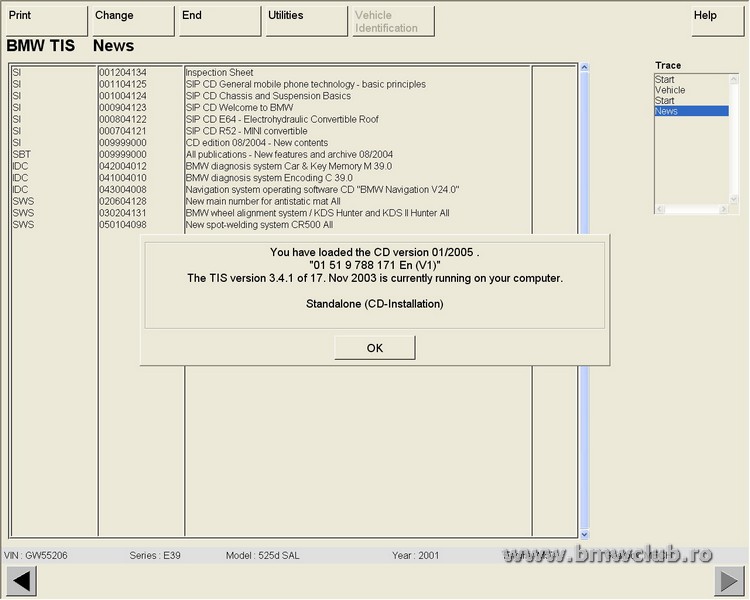This screenshot has width=750, height=600.
Task: Click document number 042004012
Action: pos(123,166)
